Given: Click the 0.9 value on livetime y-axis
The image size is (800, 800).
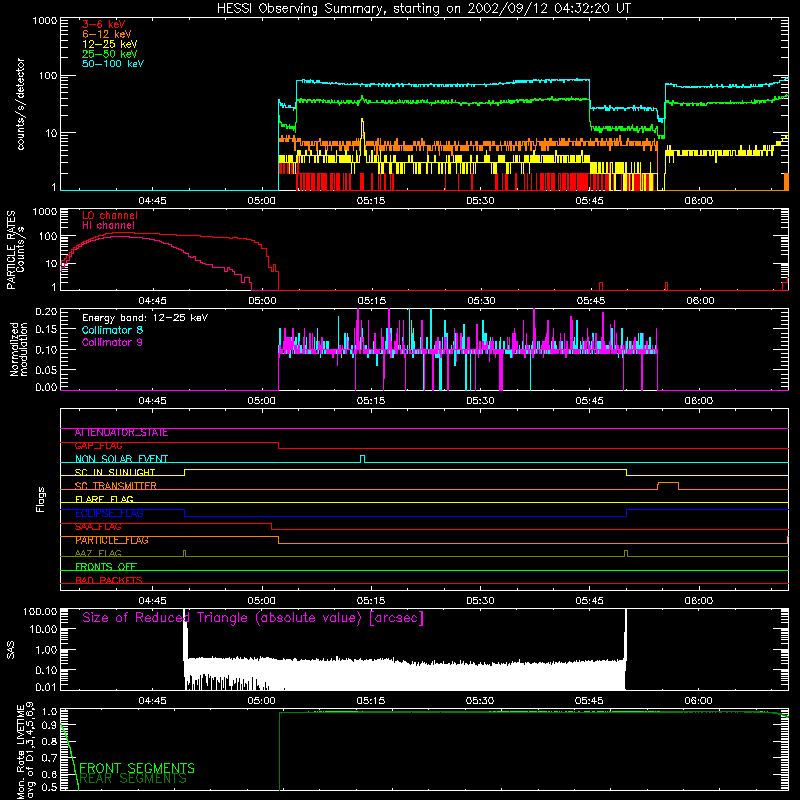Looking at the screenshot, I should 49,725.
